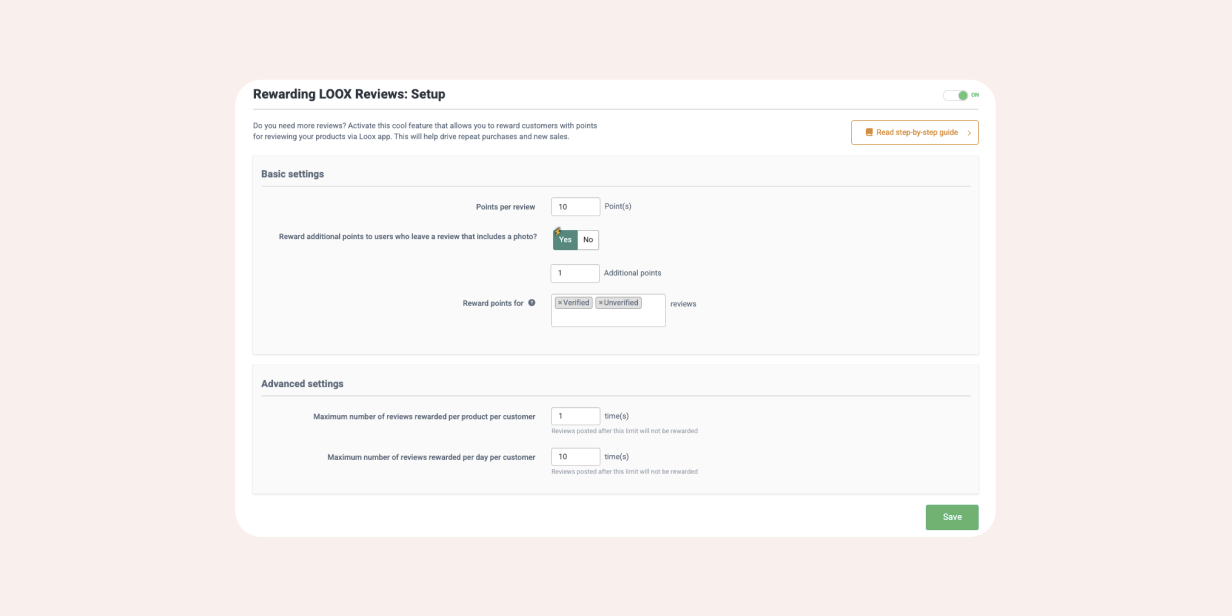
Task: Click the chevron arrow on guide button
Action: coord(968,133)
